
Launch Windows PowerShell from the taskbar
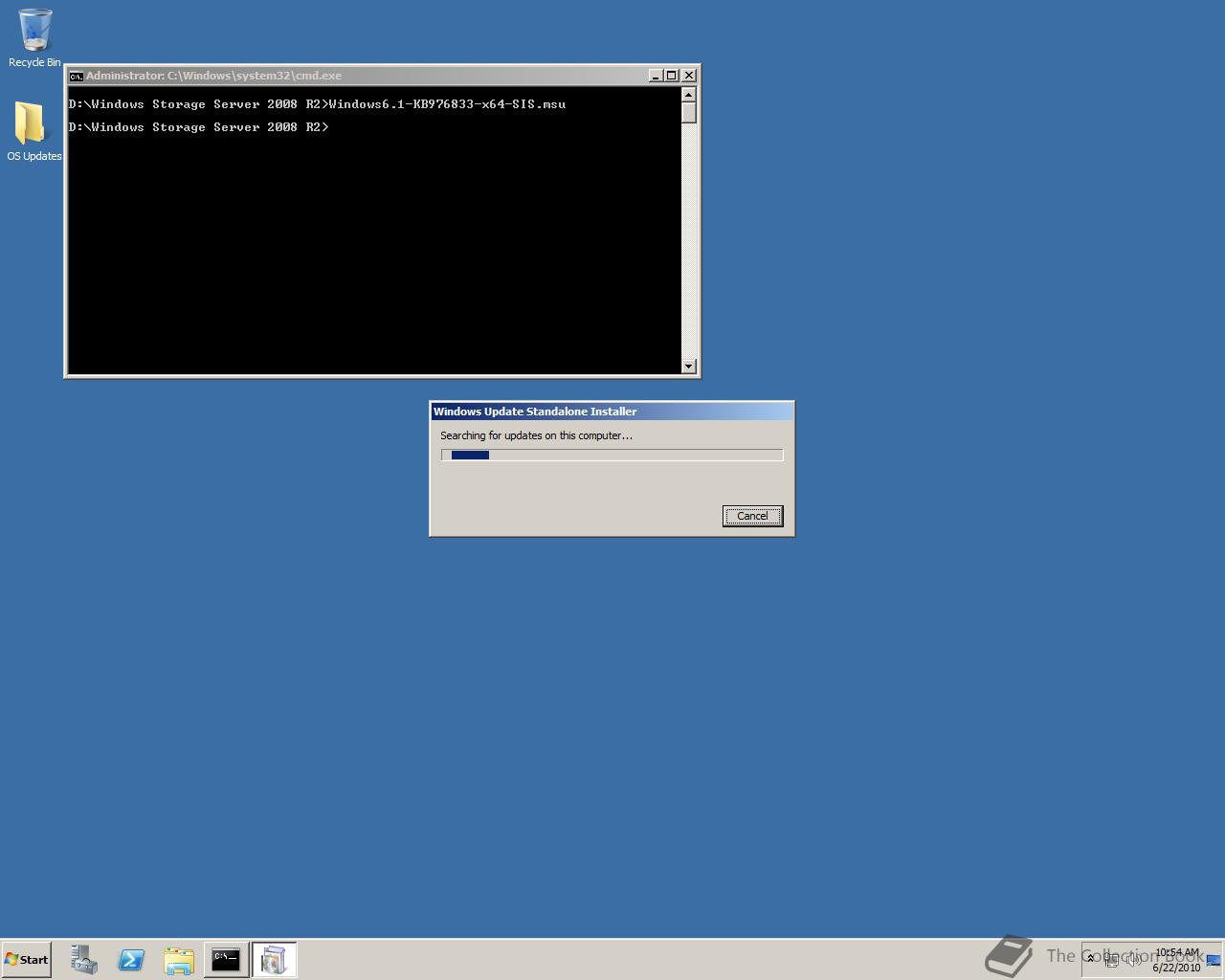click(131, 959)
